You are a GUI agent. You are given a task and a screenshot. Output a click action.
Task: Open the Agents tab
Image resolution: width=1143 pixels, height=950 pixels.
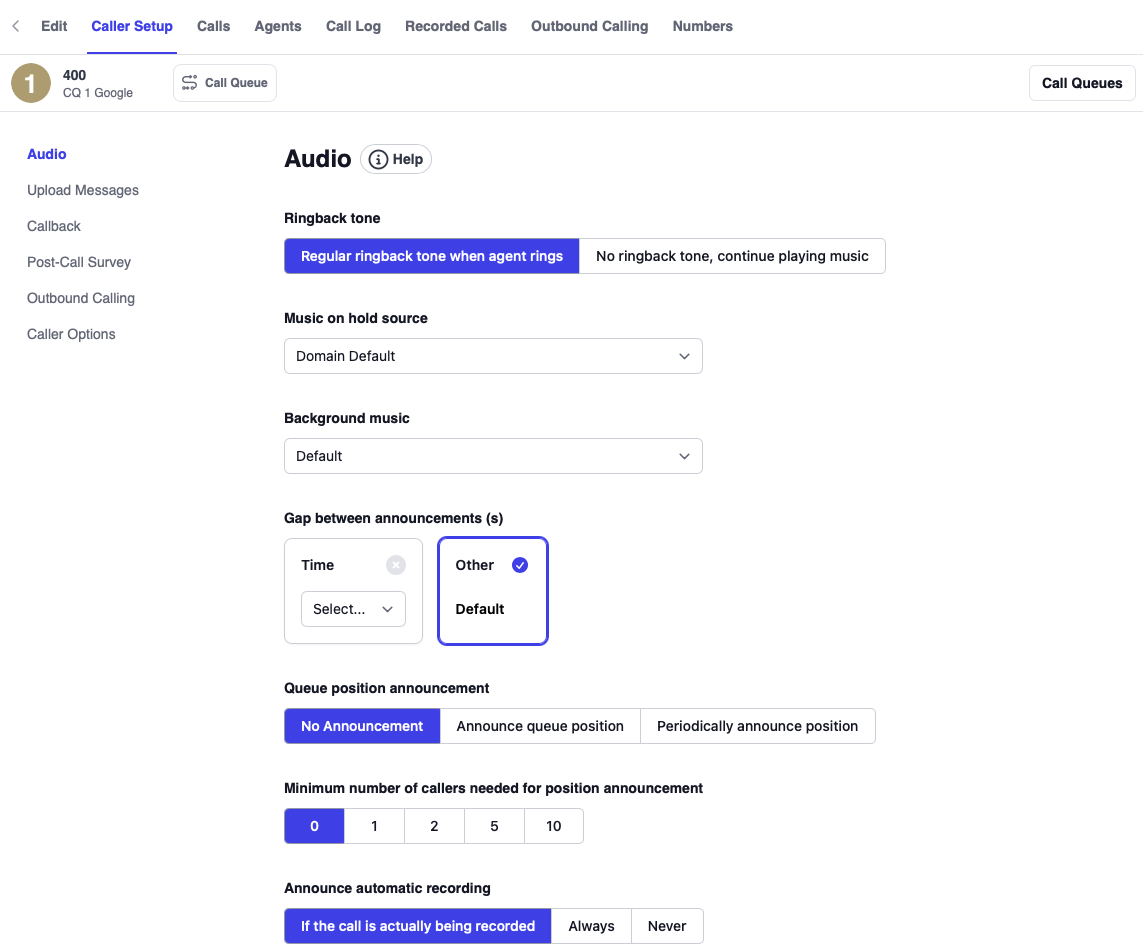pyautogui.click(x=278, y=27)
